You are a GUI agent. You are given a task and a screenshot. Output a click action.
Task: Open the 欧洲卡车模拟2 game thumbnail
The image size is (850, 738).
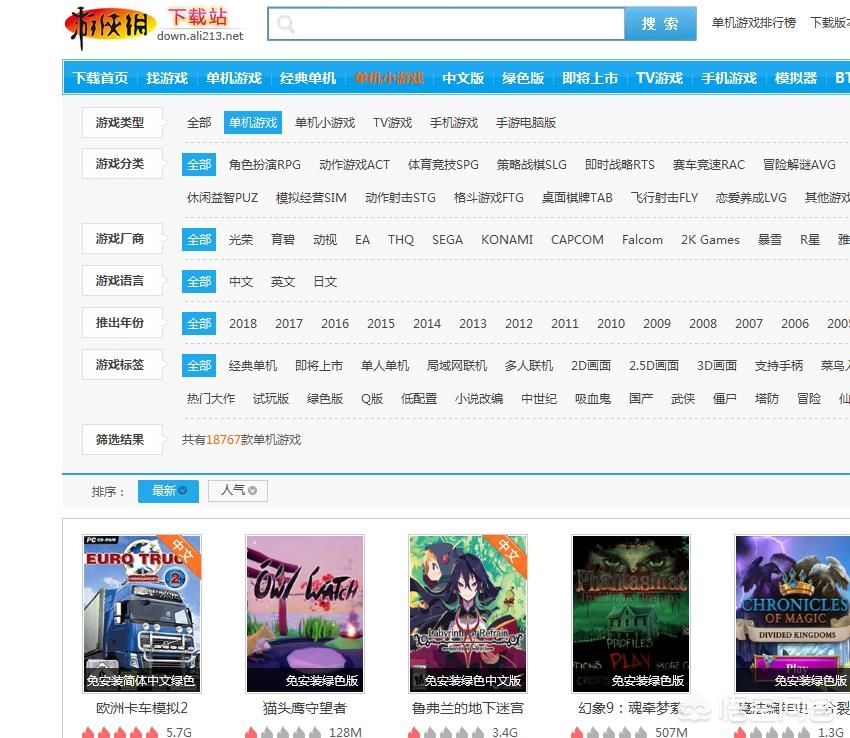(141, 614)
